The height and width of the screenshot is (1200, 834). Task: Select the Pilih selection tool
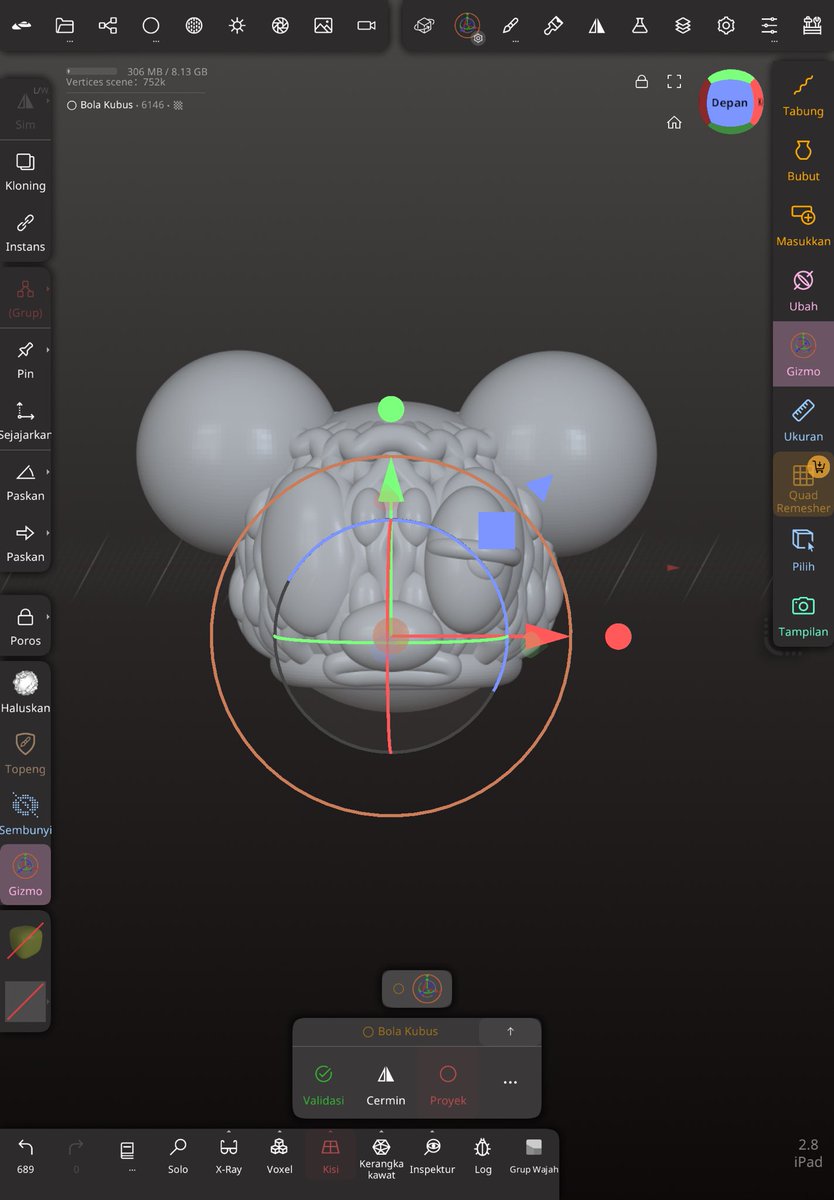click(x=803, y=551)
